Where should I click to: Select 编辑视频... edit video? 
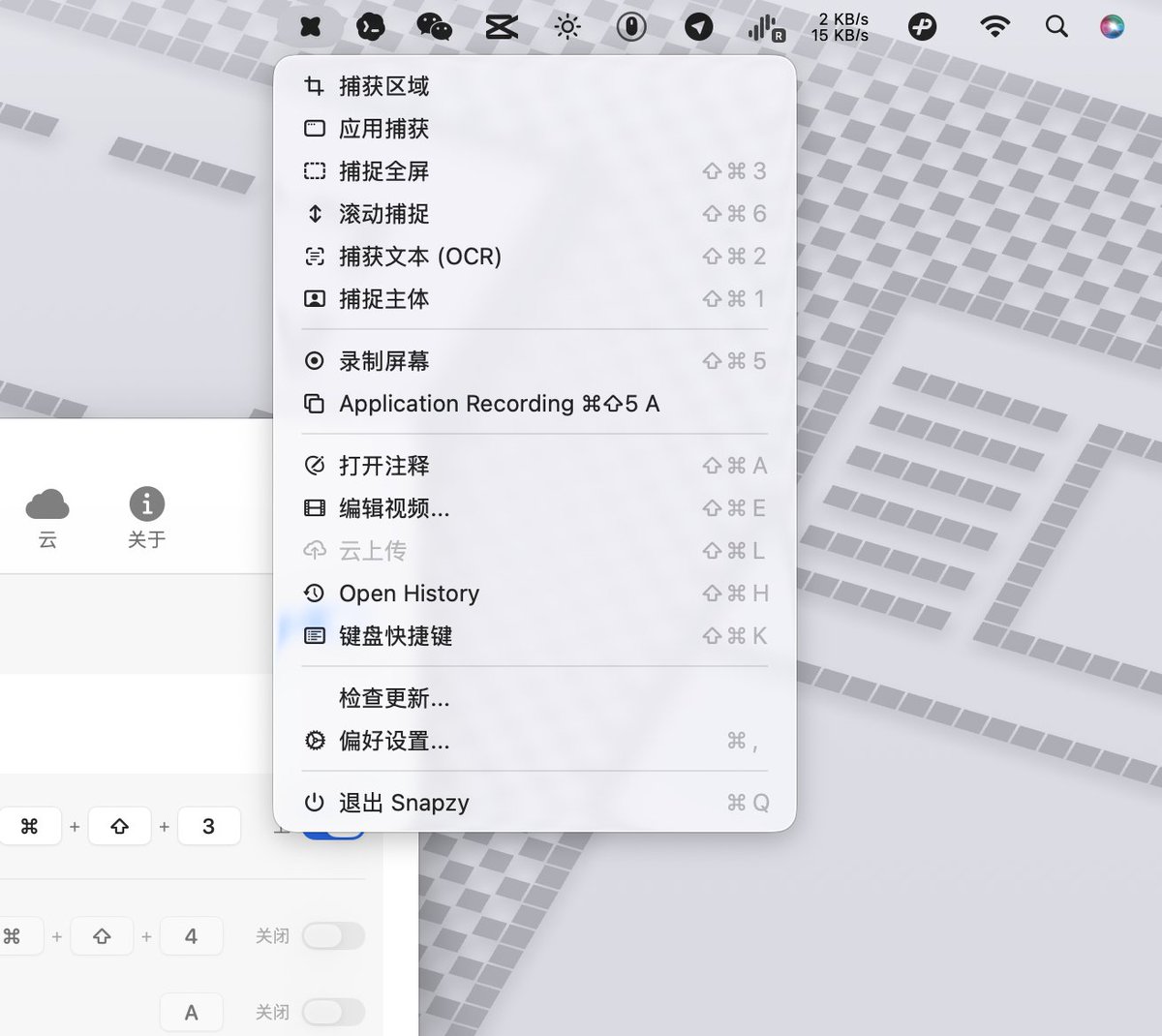tap(535, 508)
